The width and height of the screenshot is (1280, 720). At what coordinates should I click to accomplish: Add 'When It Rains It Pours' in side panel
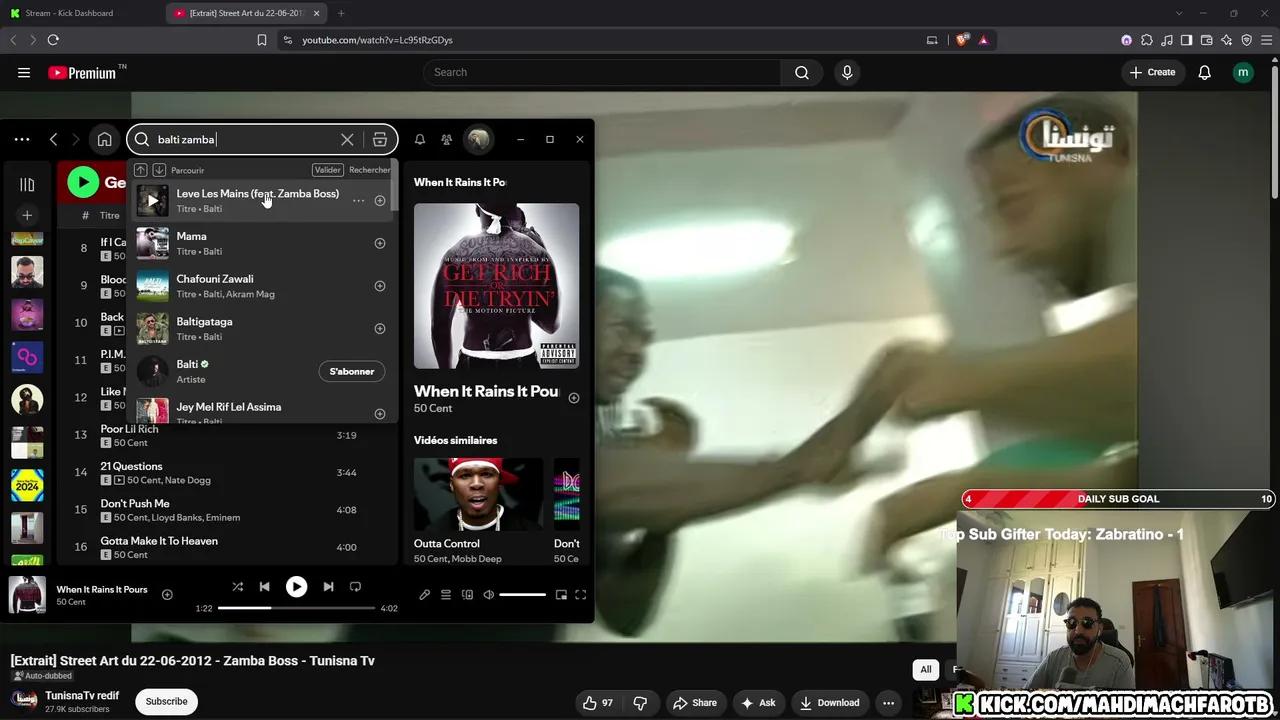pyautogui.click(x=574, y=398)
